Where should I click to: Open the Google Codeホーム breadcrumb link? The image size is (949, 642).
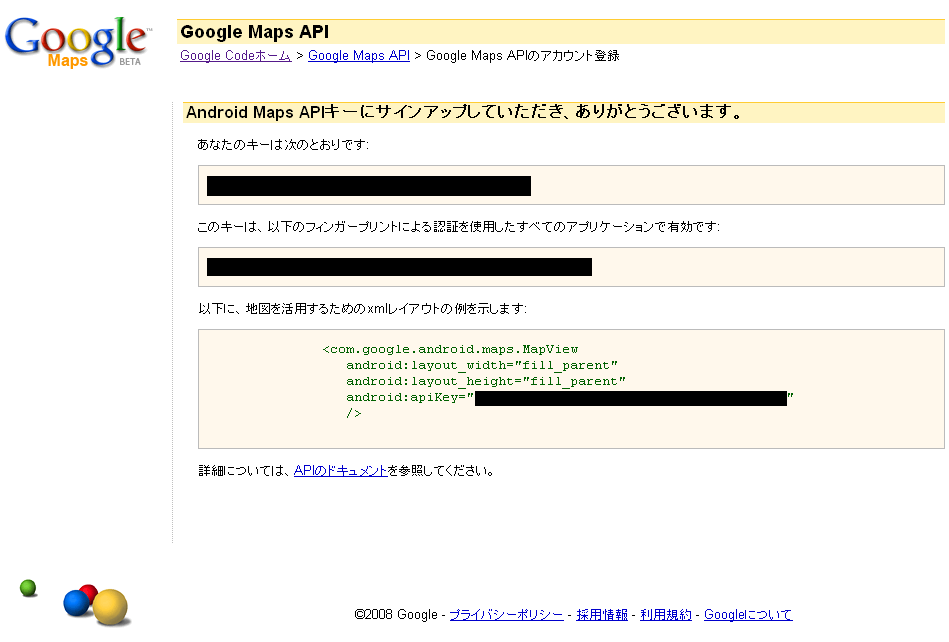point(235,56)
